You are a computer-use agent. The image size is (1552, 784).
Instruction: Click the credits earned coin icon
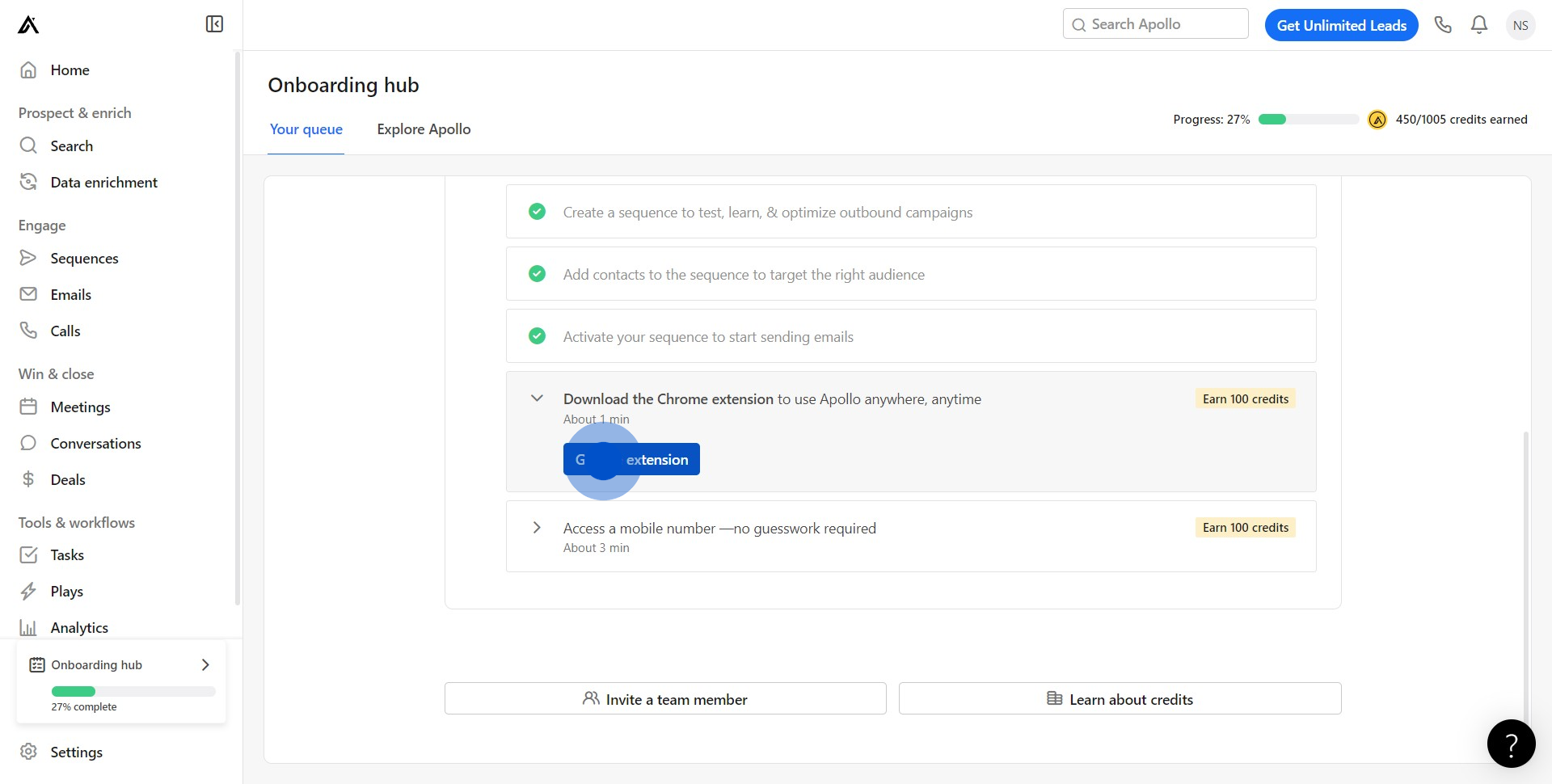[x=1377, y=120]
